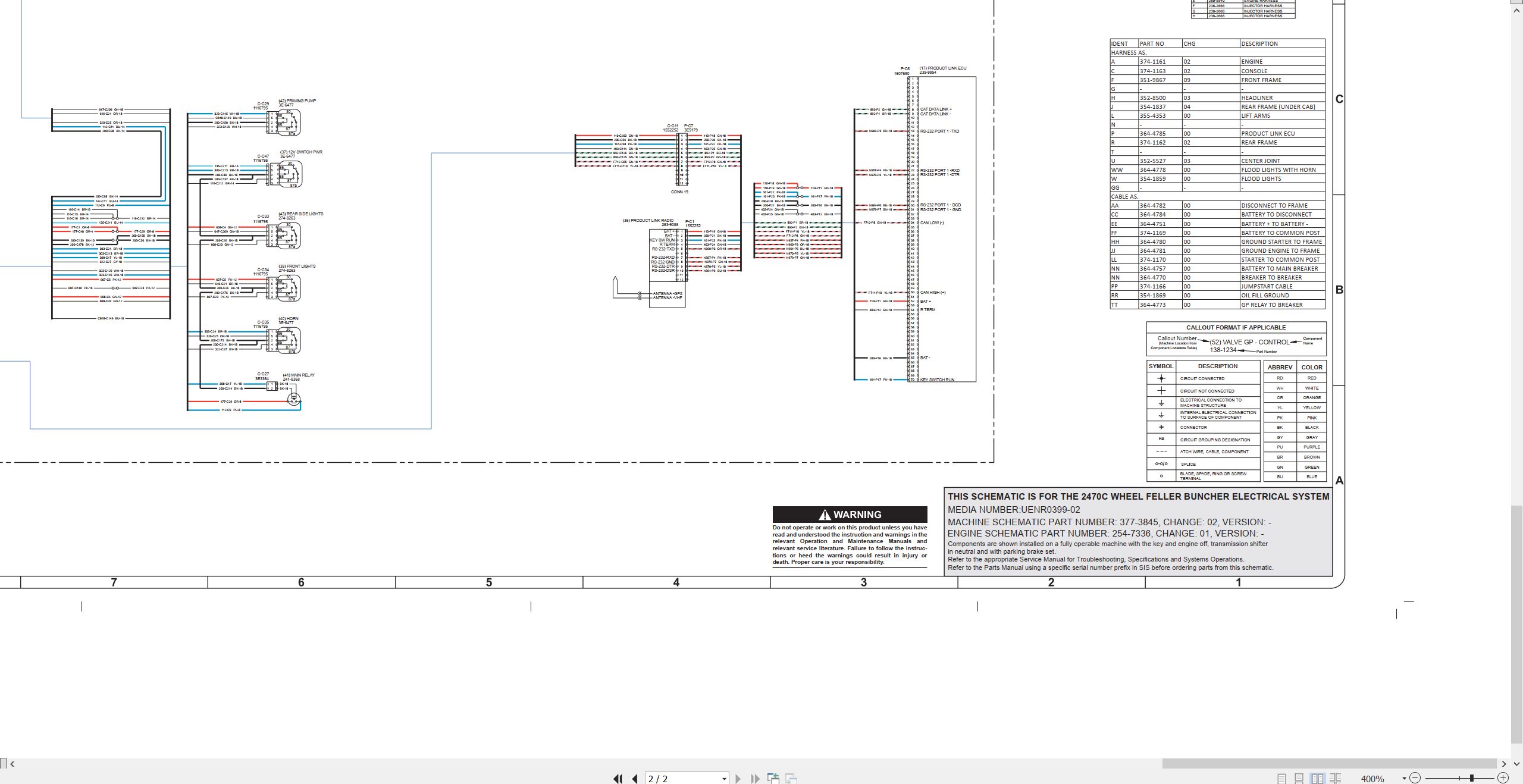Go to the previous page
The width and height of the screenshot is (1523, 784).
[x=635, y=778]
